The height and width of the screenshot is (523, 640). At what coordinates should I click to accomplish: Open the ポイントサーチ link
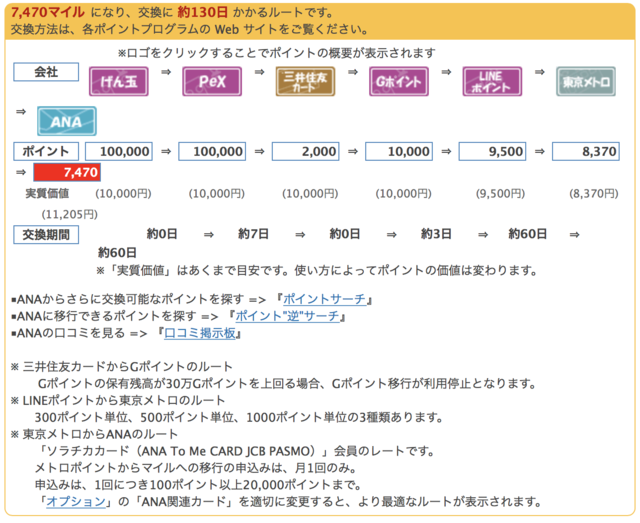pos(324,299)
